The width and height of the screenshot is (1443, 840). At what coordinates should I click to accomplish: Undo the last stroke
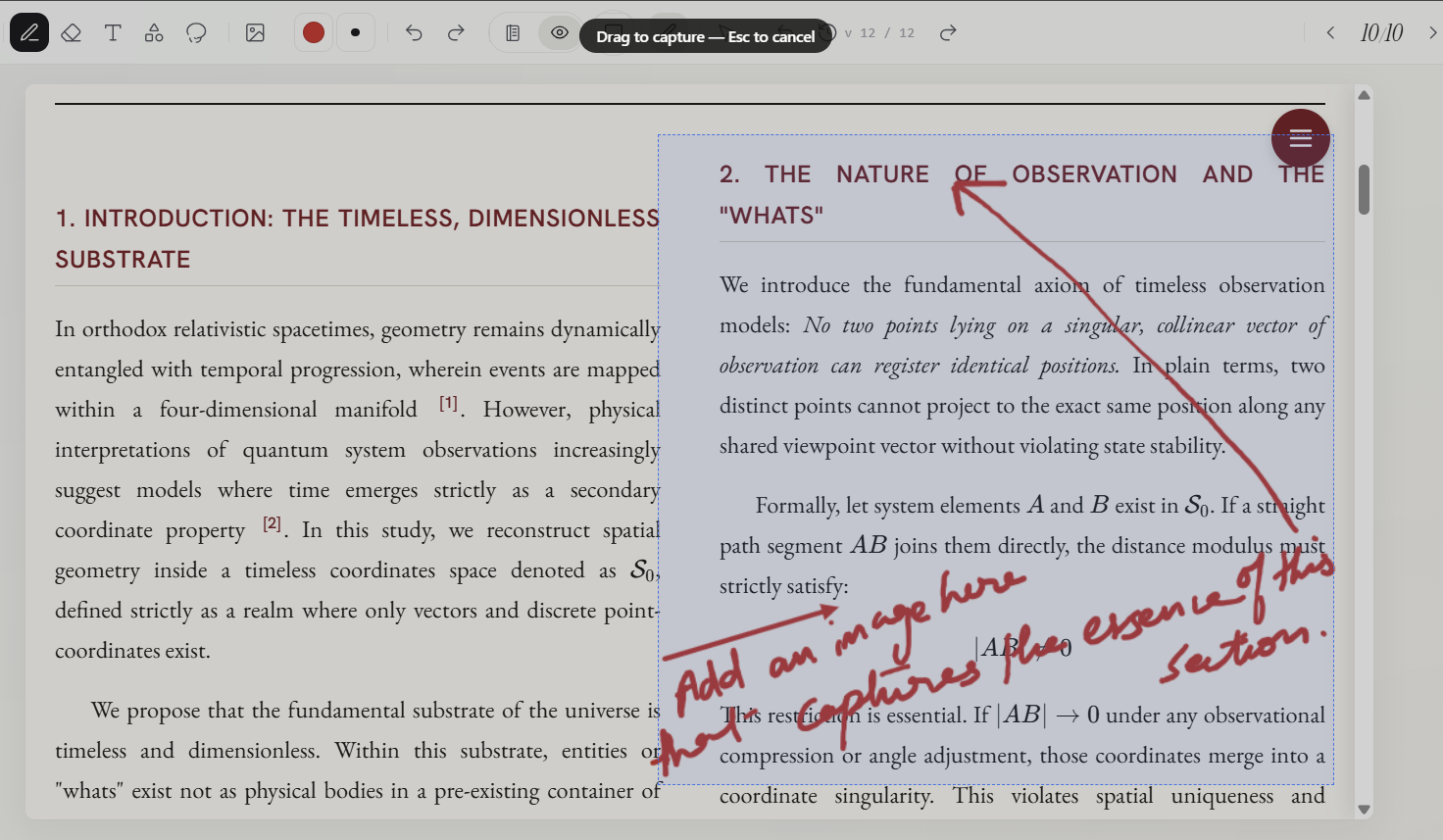tap(414, 33)
